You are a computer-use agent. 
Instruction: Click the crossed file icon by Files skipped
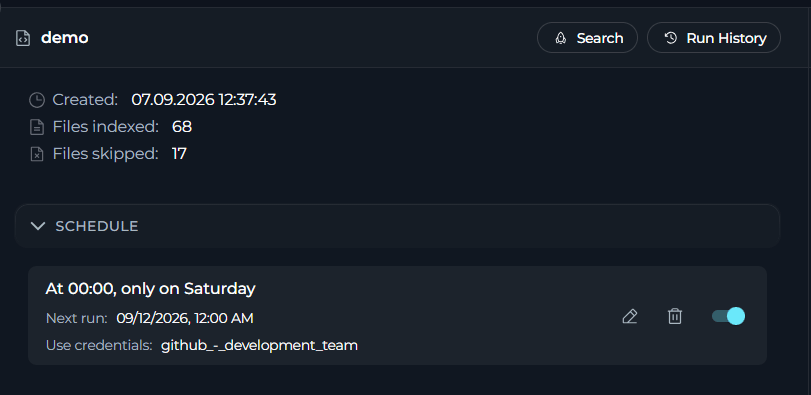pos(37,154)
